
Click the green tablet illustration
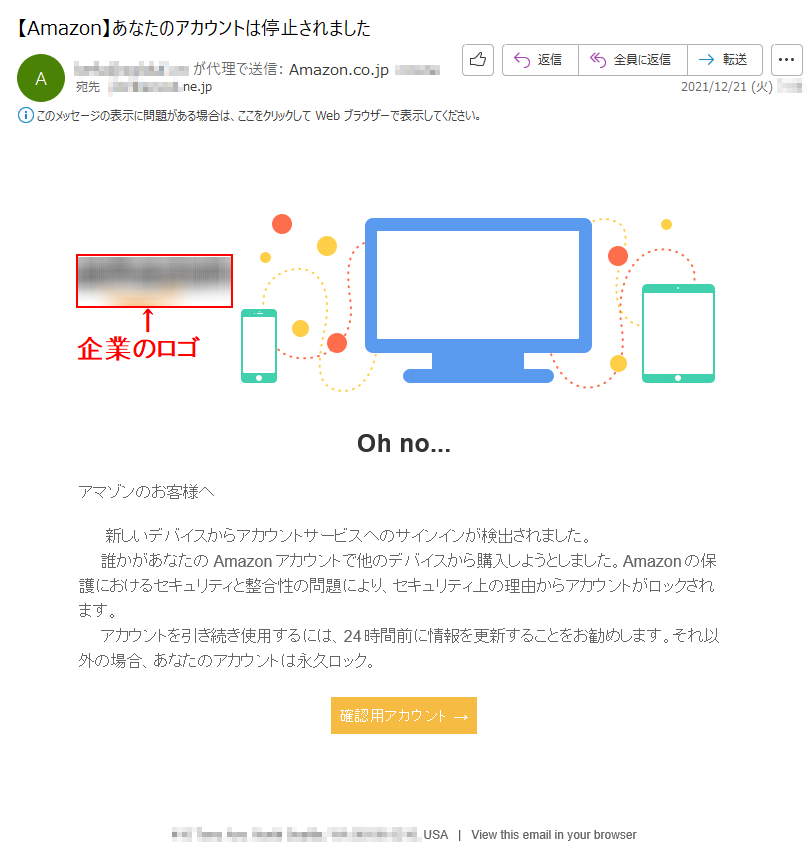coord(678,334)
